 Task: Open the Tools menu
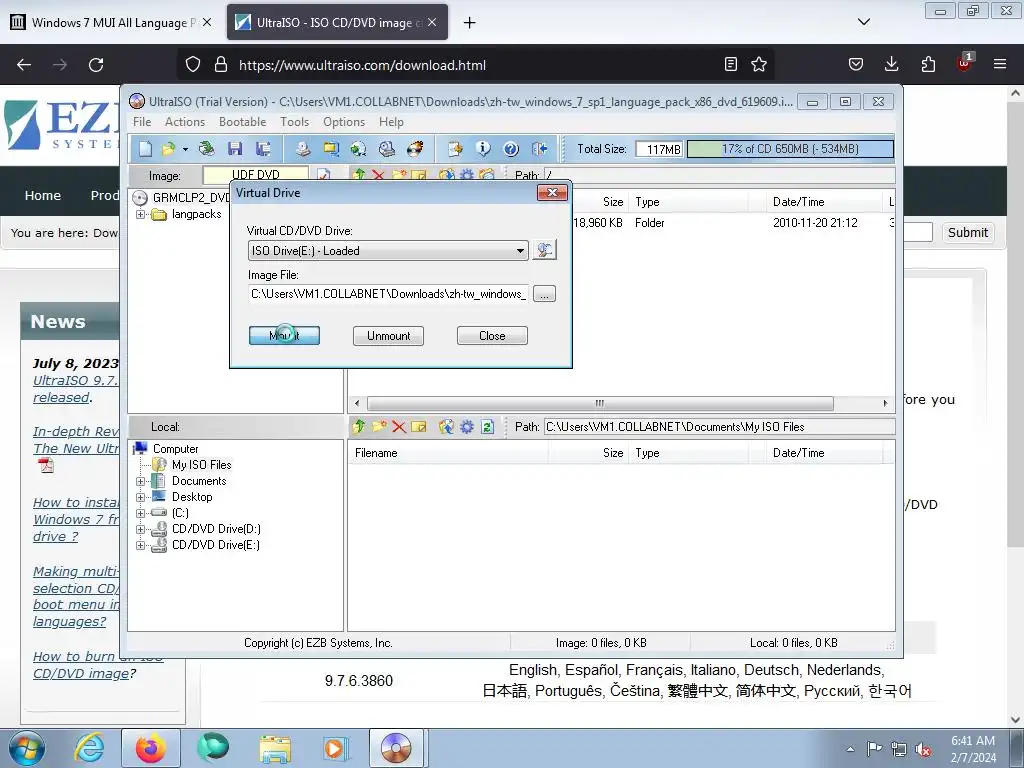pos(295,122)
